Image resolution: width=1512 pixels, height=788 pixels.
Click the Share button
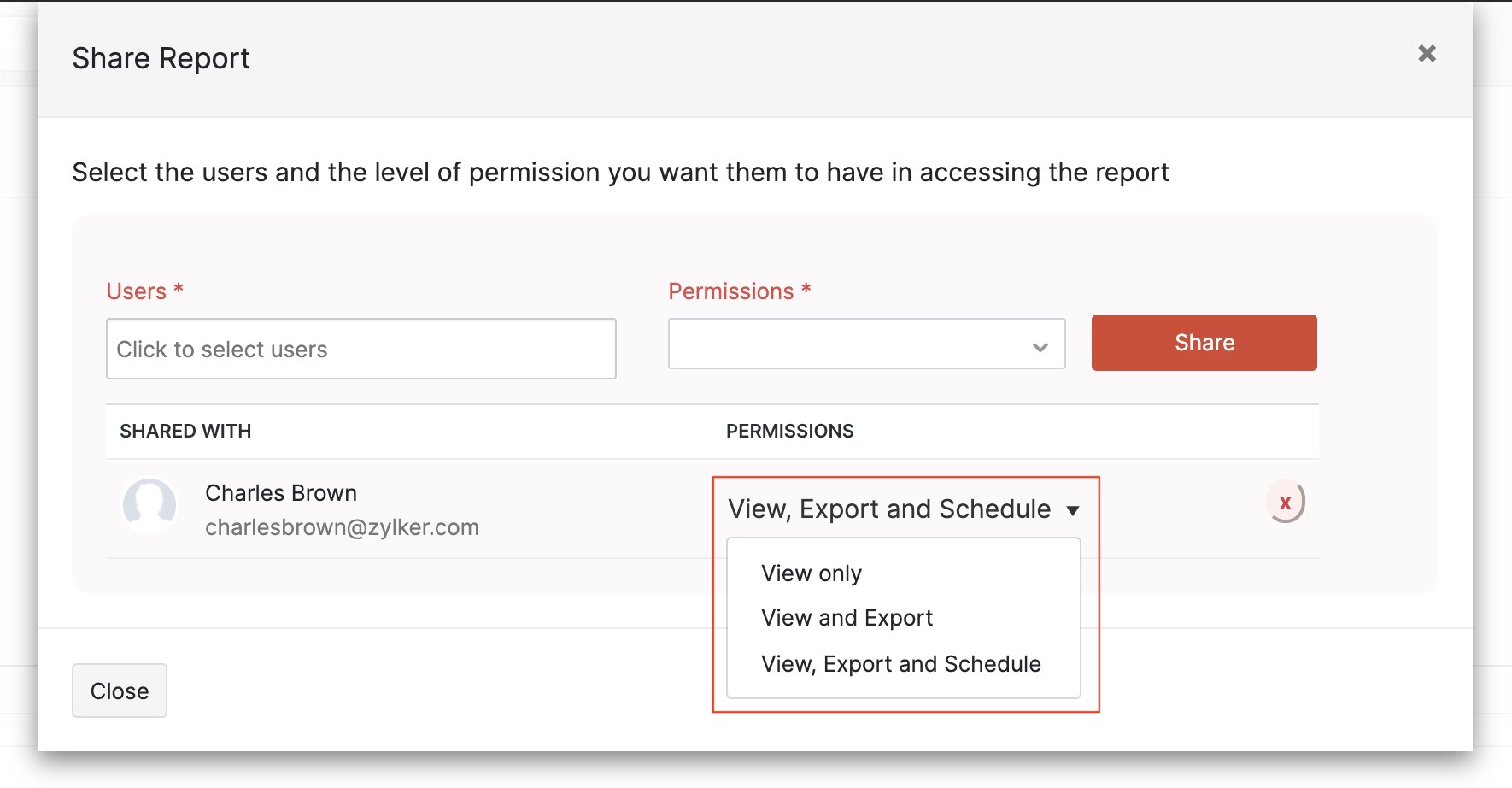[1204, 343]
